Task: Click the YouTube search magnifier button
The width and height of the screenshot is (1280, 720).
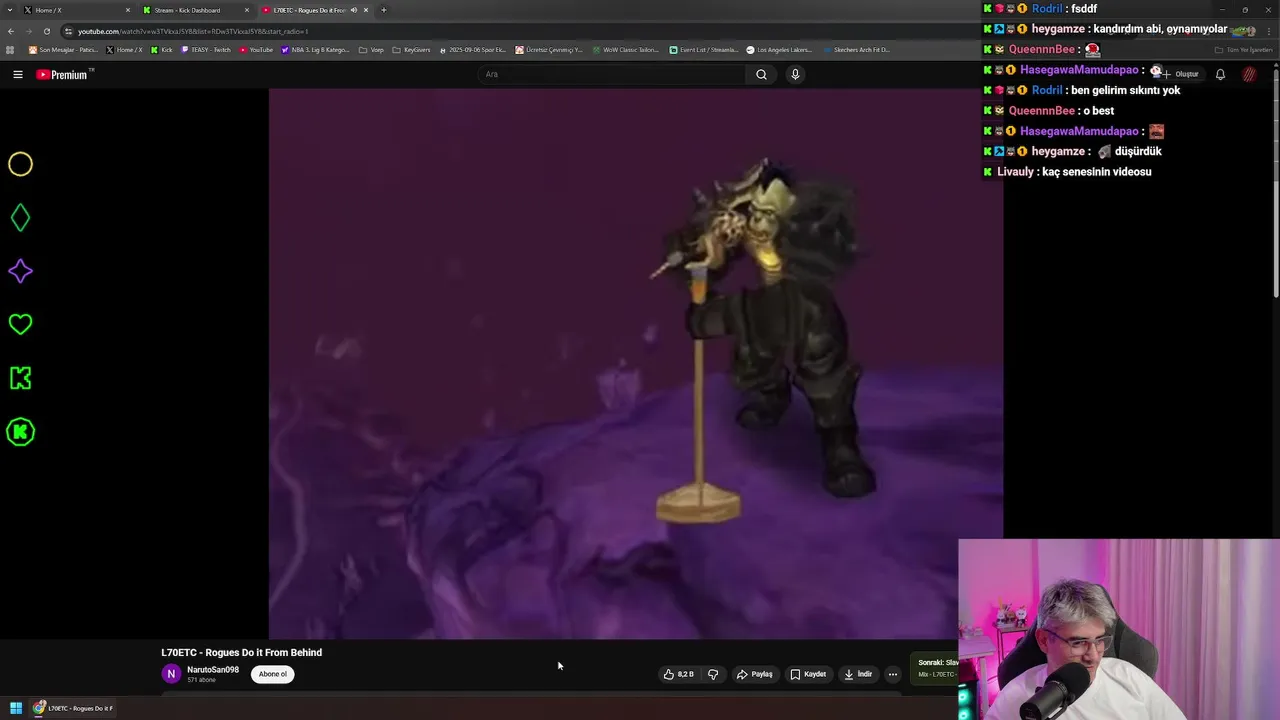Action: tap(761, 74)
